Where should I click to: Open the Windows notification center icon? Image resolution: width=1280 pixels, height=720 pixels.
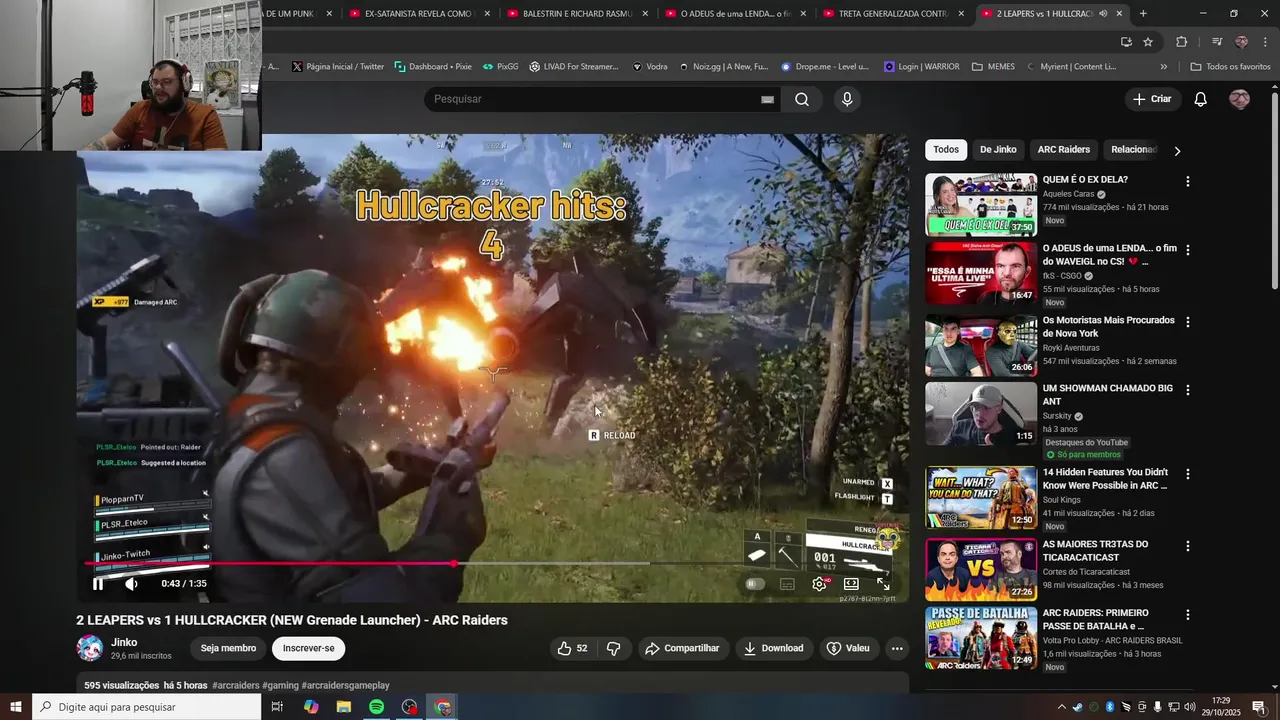pyautogui.click(x=1259, y=707)
